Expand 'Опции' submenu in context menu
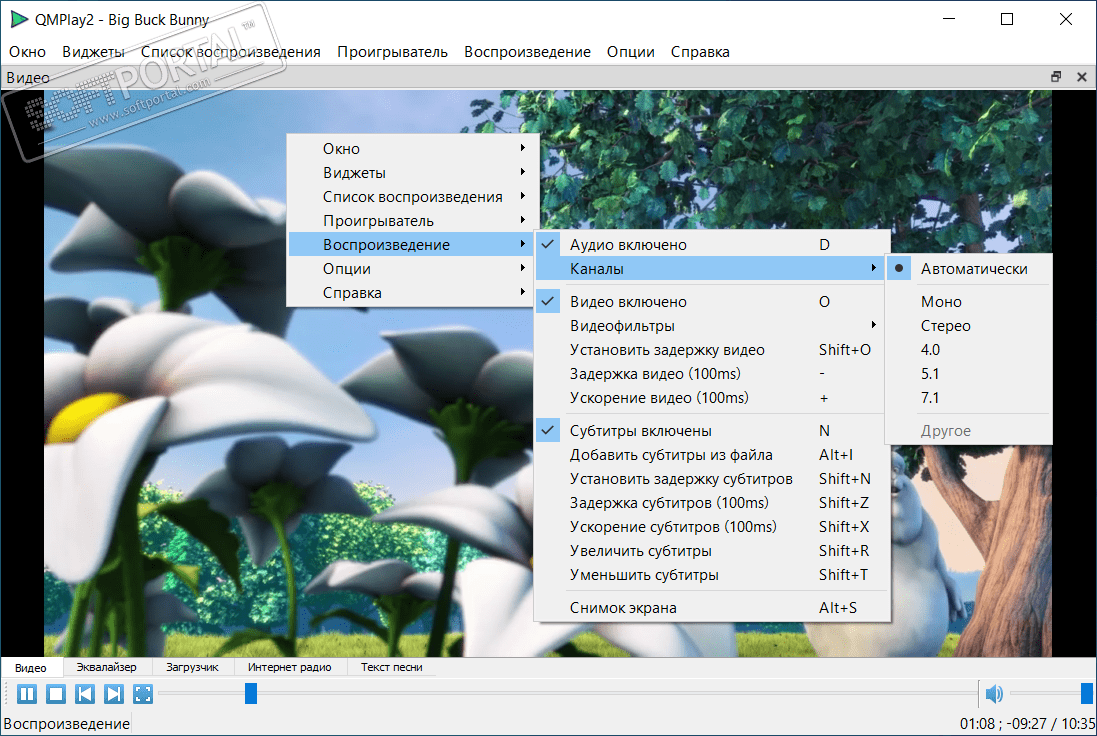Screen dimensions: 1097x736 413,269
